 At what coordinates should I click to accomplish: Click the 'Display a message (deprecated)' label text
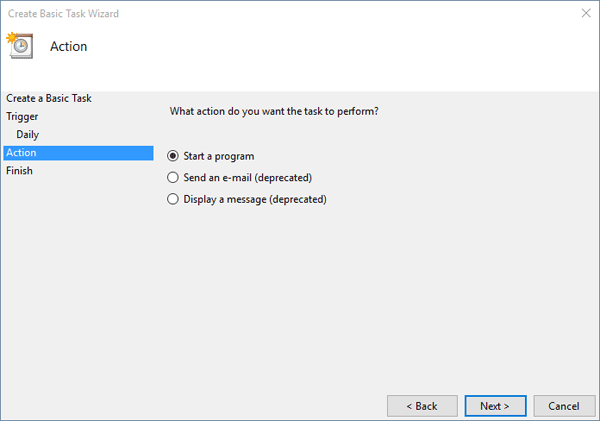pos(255,199)
